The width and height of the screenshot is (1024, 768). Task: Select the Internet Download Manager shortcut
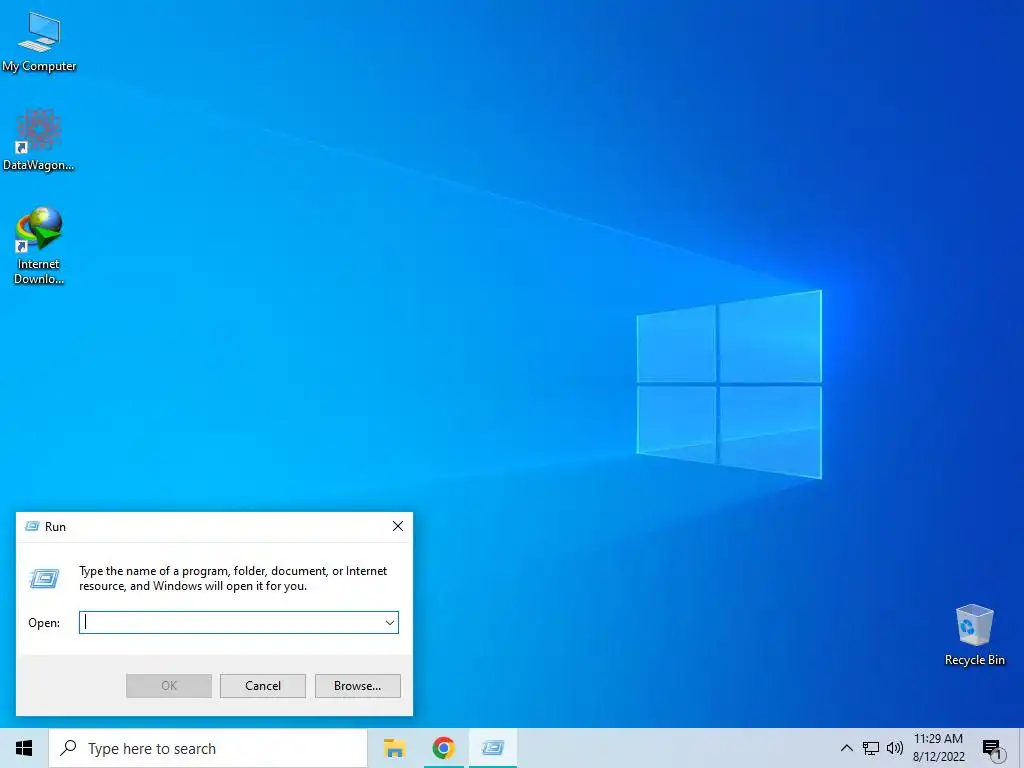pos(39,245)
